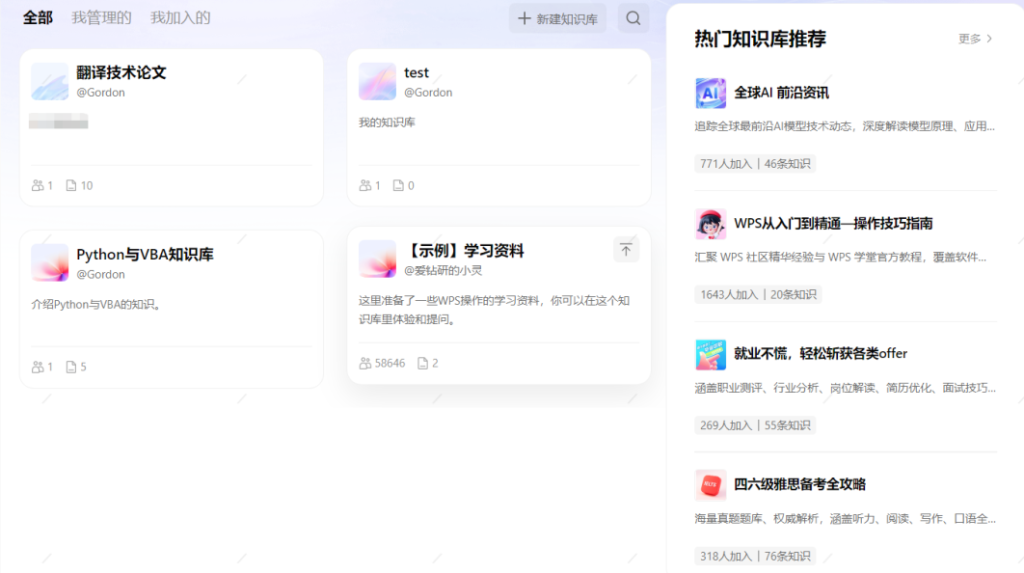Click the 新建知识库 button
The image size is (1024, 573).
click(557, 18)
